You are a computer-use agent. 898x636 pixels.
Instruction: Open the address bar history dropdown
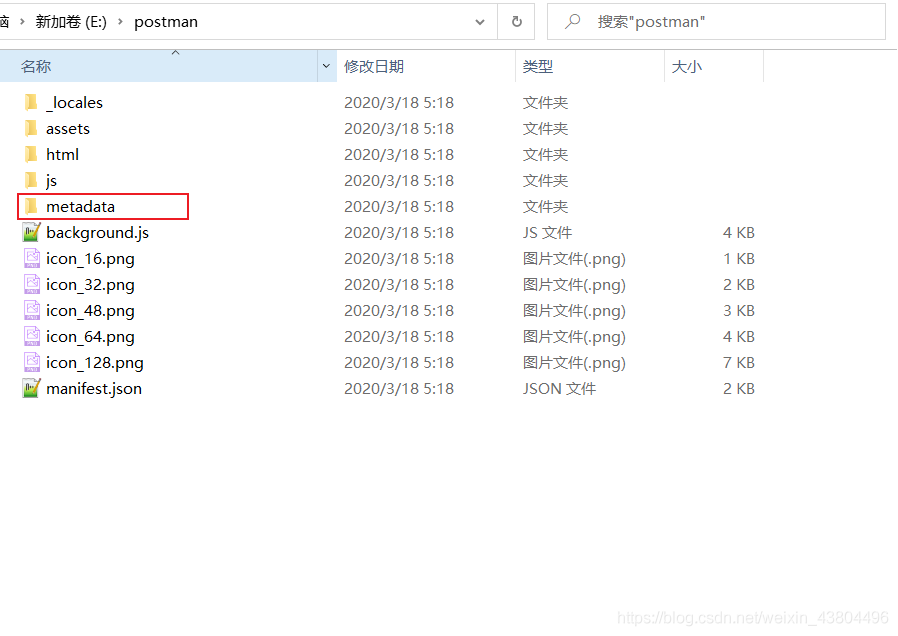click(x=480, y=22)
